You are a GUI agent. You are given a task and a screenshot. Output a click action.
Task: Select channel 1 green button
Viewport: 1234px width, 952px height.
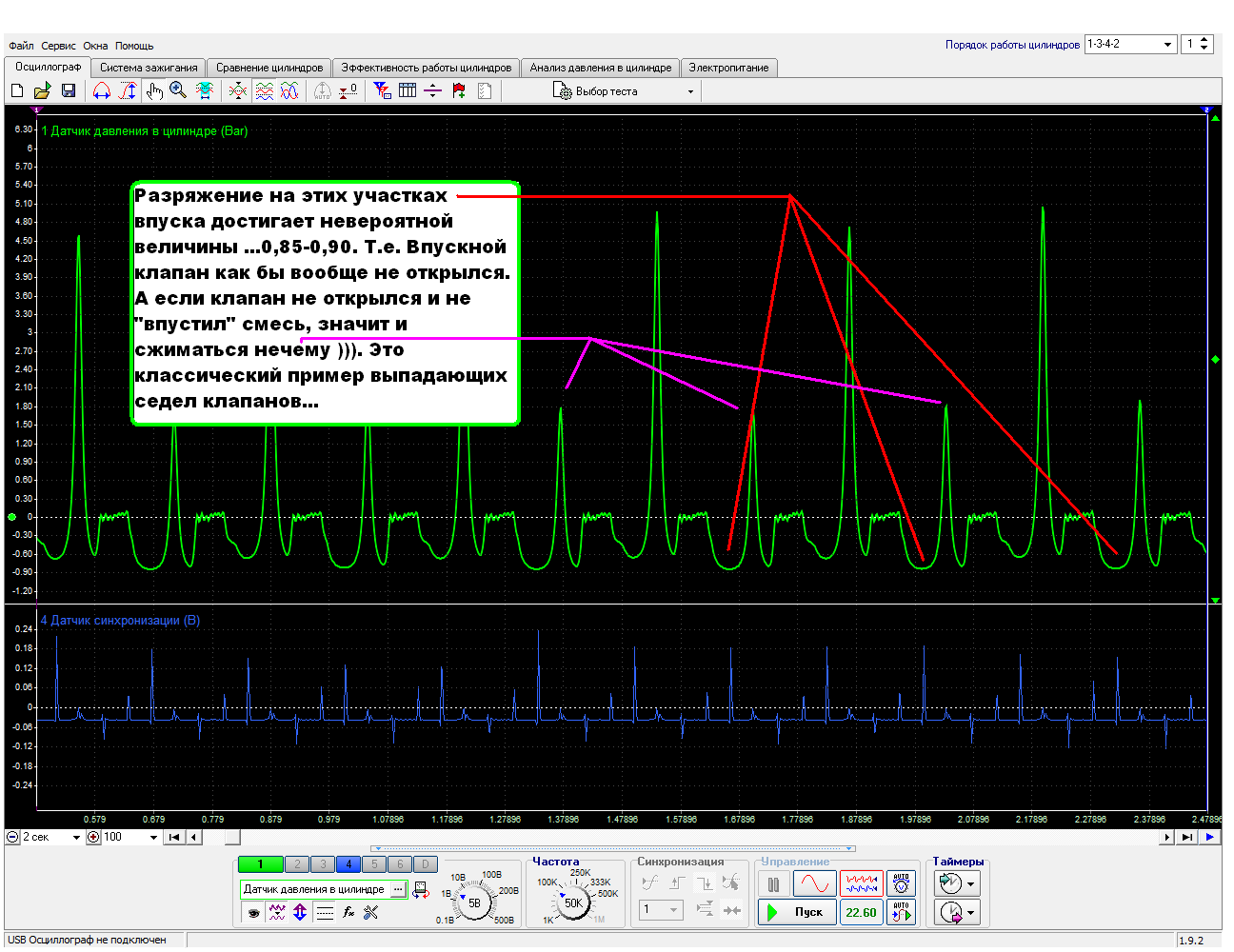point(260,864)
